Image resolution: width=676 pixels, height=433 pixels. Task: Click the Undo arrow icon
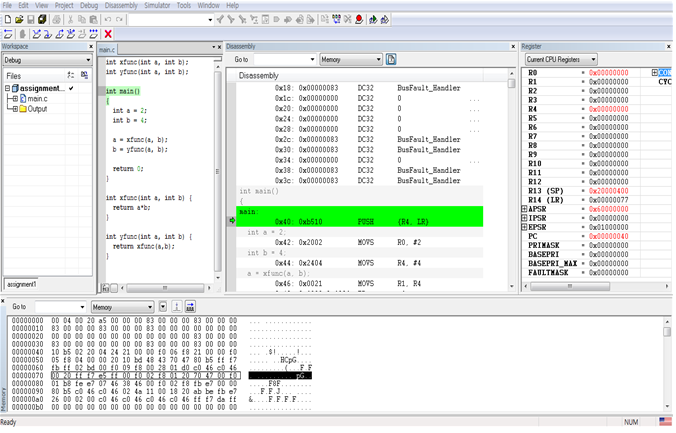coord(108,20)
